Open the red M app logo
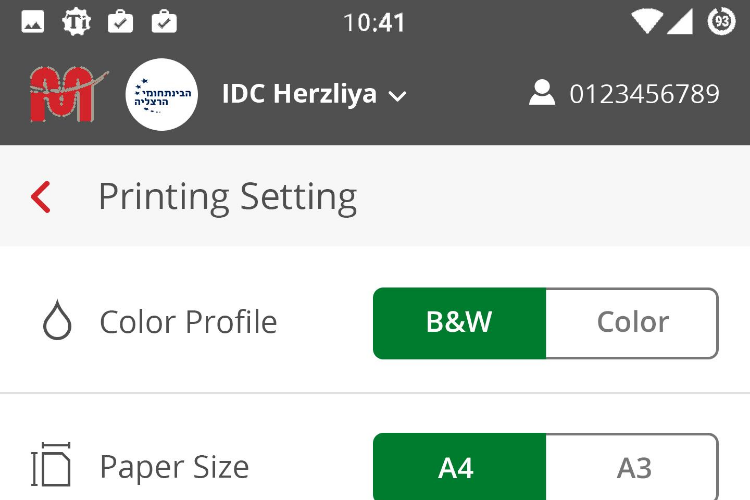The height and width of the screenshot is (500, 750). click(68, 94)
